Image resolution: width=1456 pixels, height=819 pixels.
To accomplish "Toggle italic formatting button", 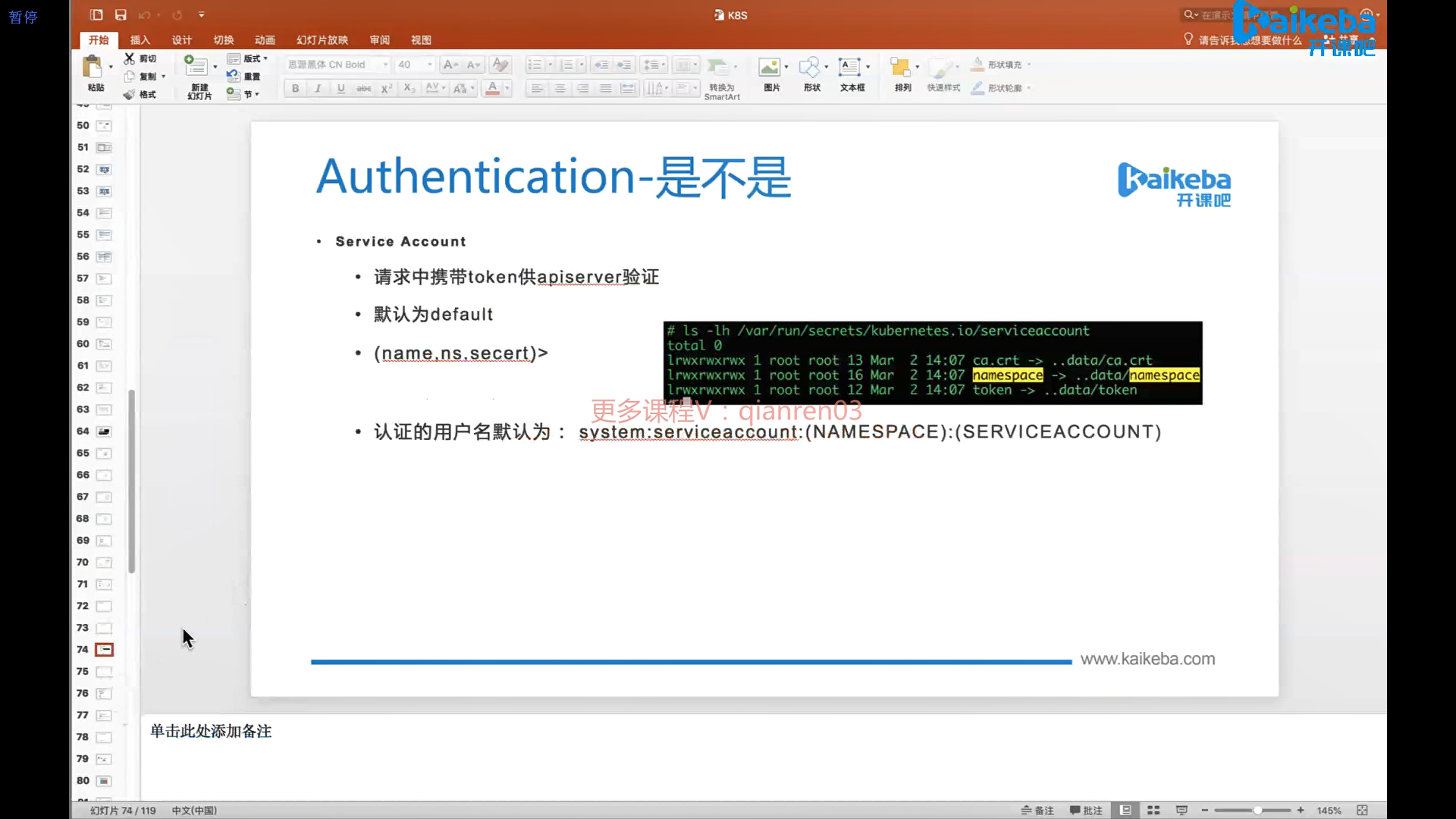I will 318,89.
